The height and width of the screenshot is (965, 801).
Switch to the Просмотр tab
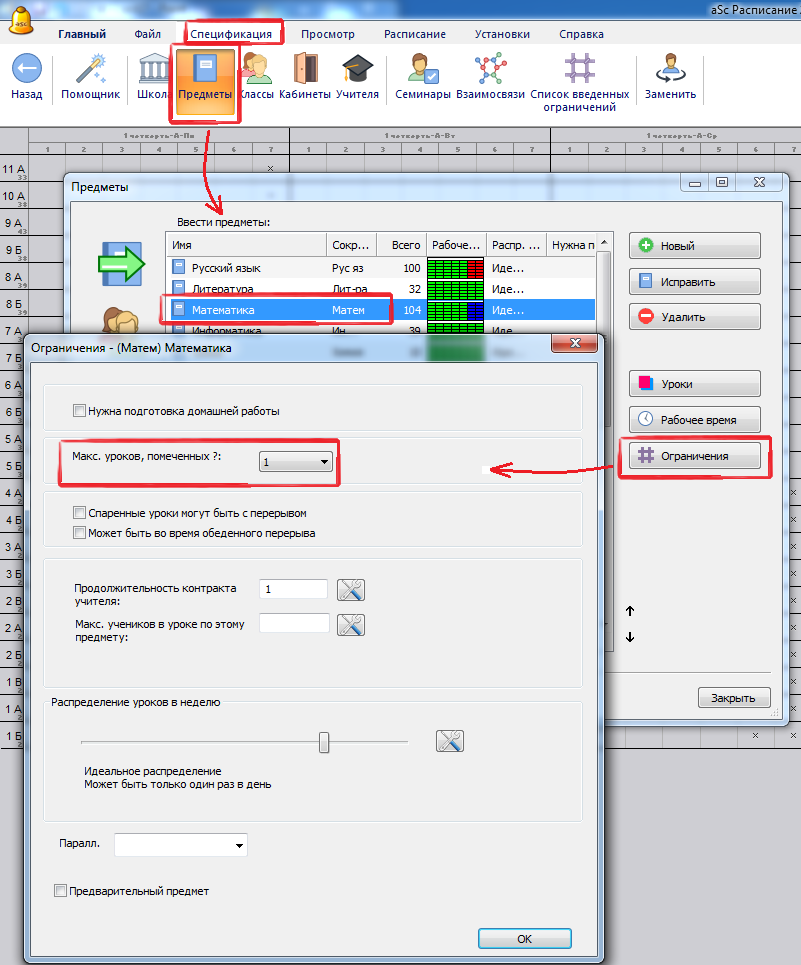tap(329, 34)
